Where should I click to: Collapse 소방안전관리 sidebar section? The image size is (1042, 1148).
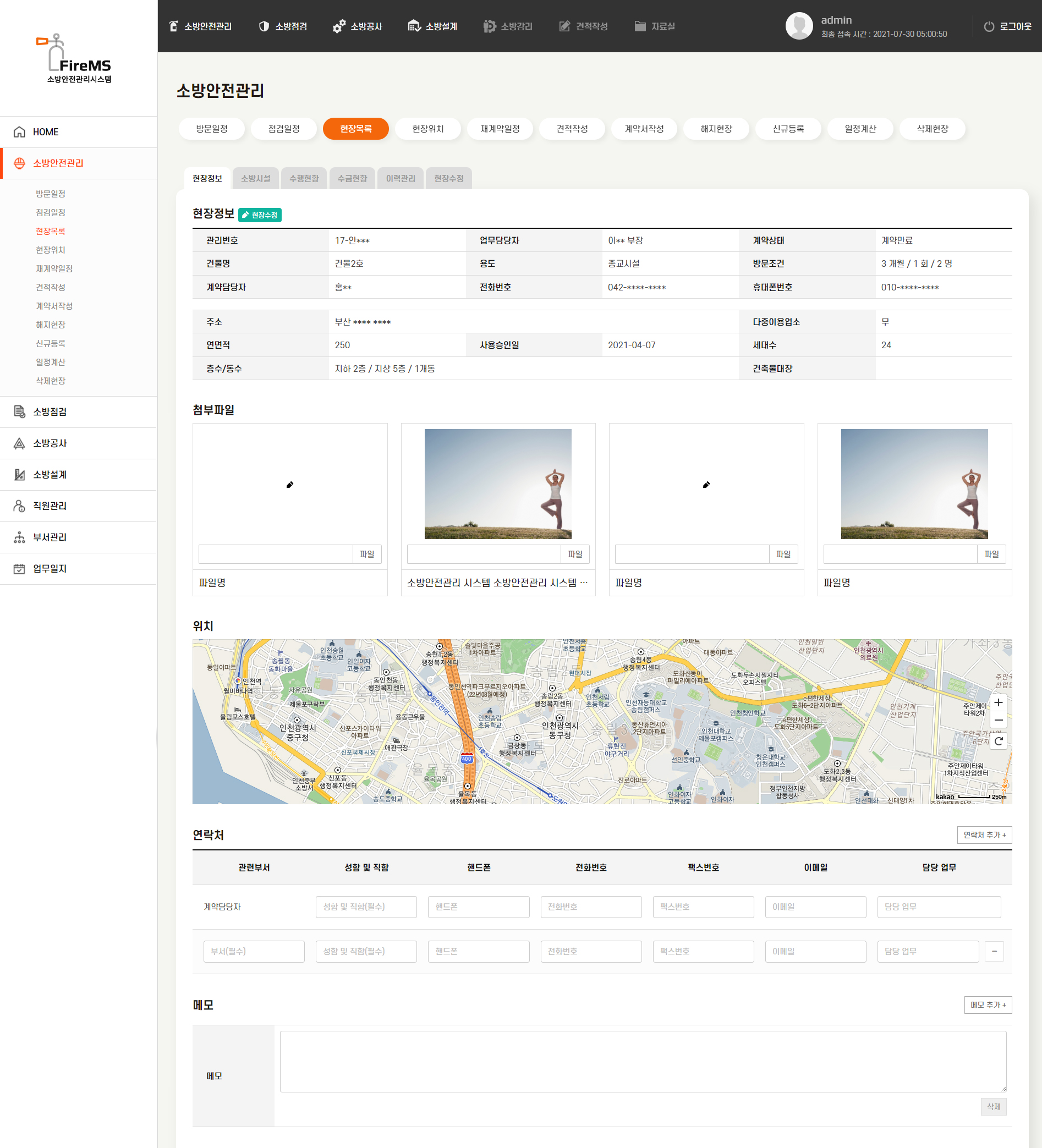pyautogui.click(x=58, y=163)
